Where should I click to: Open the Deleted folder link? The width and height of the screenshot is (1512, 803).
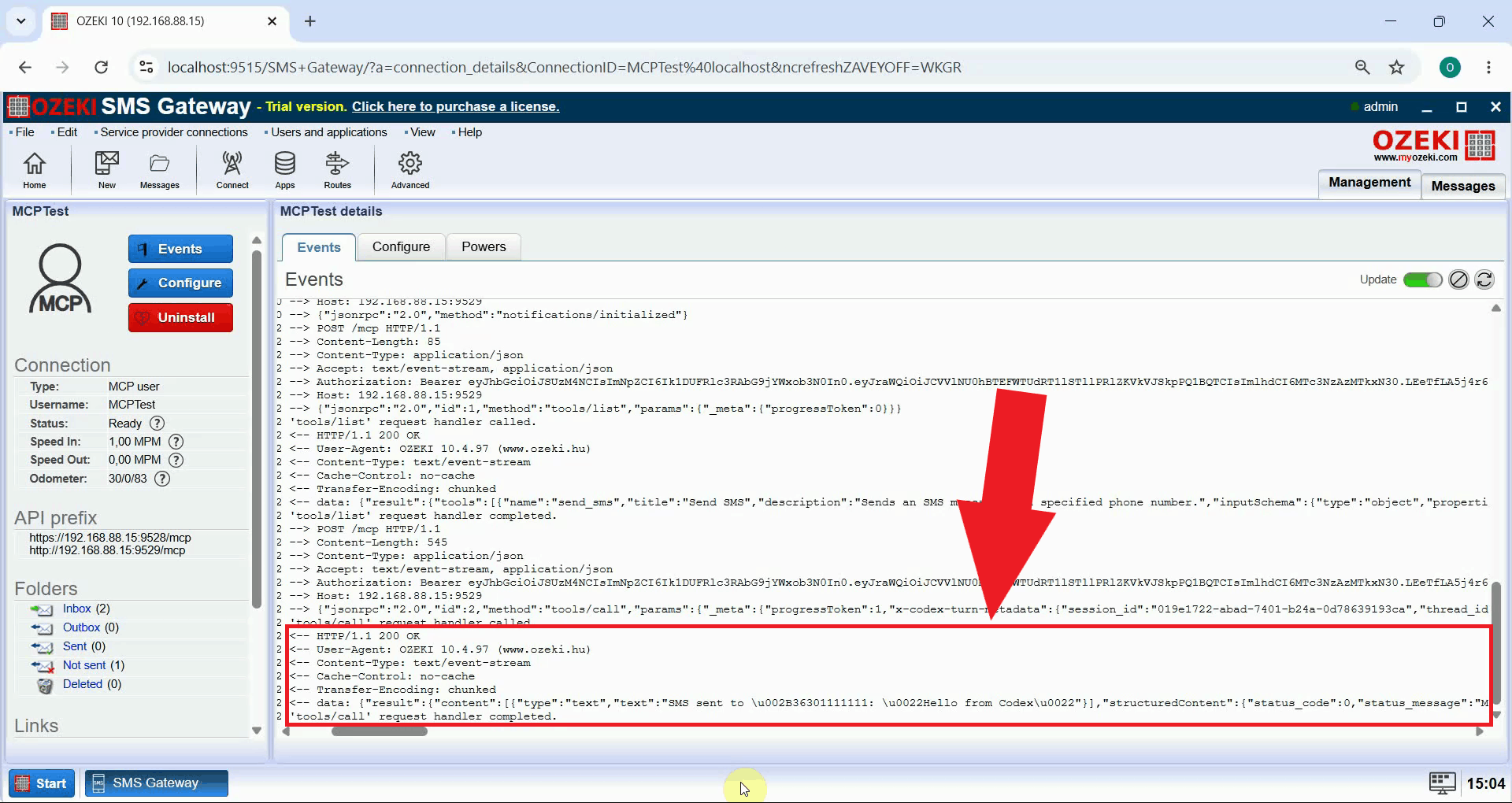point(83,684)
